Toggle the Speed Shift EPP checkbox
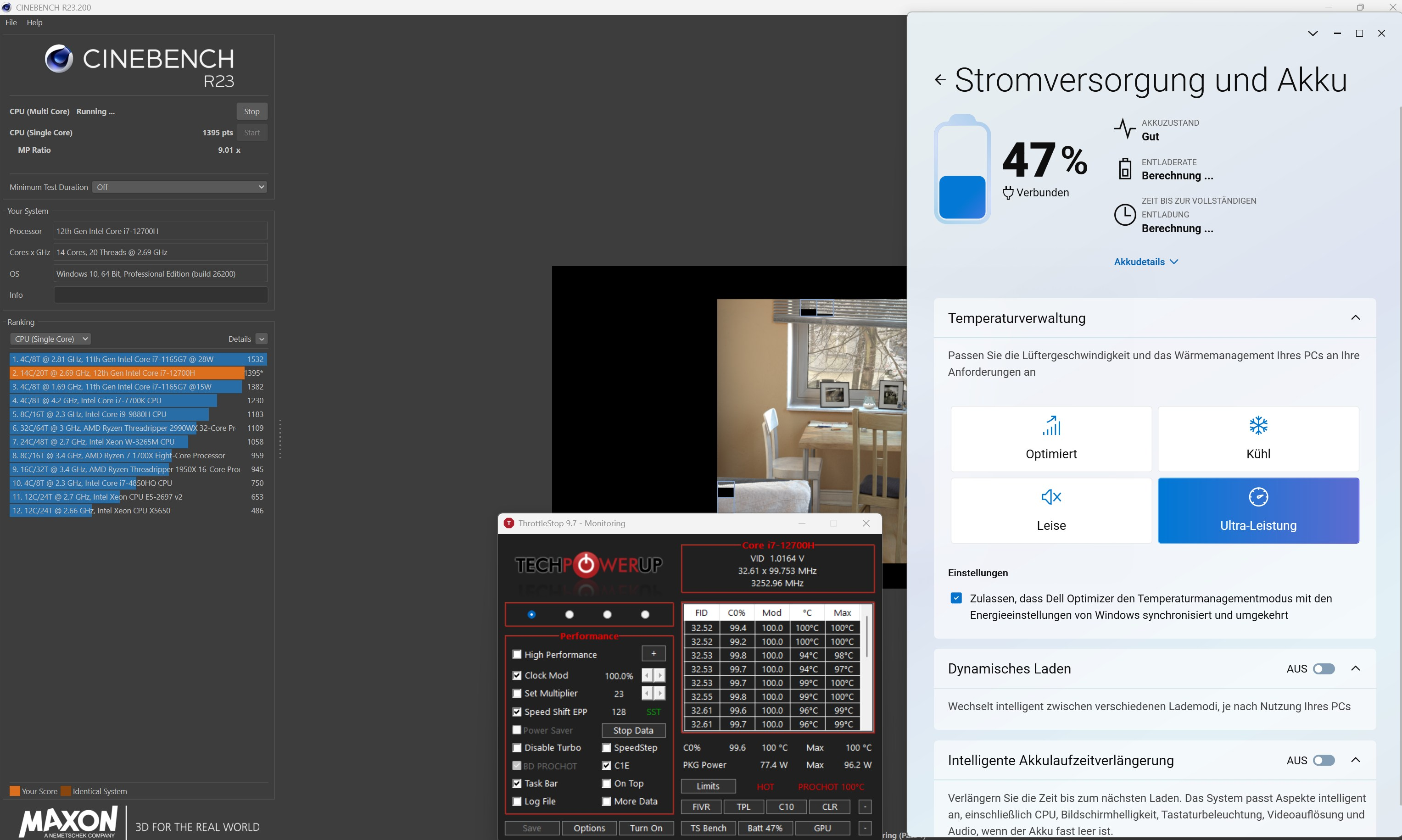1402x840 pixels. (516, 712)
